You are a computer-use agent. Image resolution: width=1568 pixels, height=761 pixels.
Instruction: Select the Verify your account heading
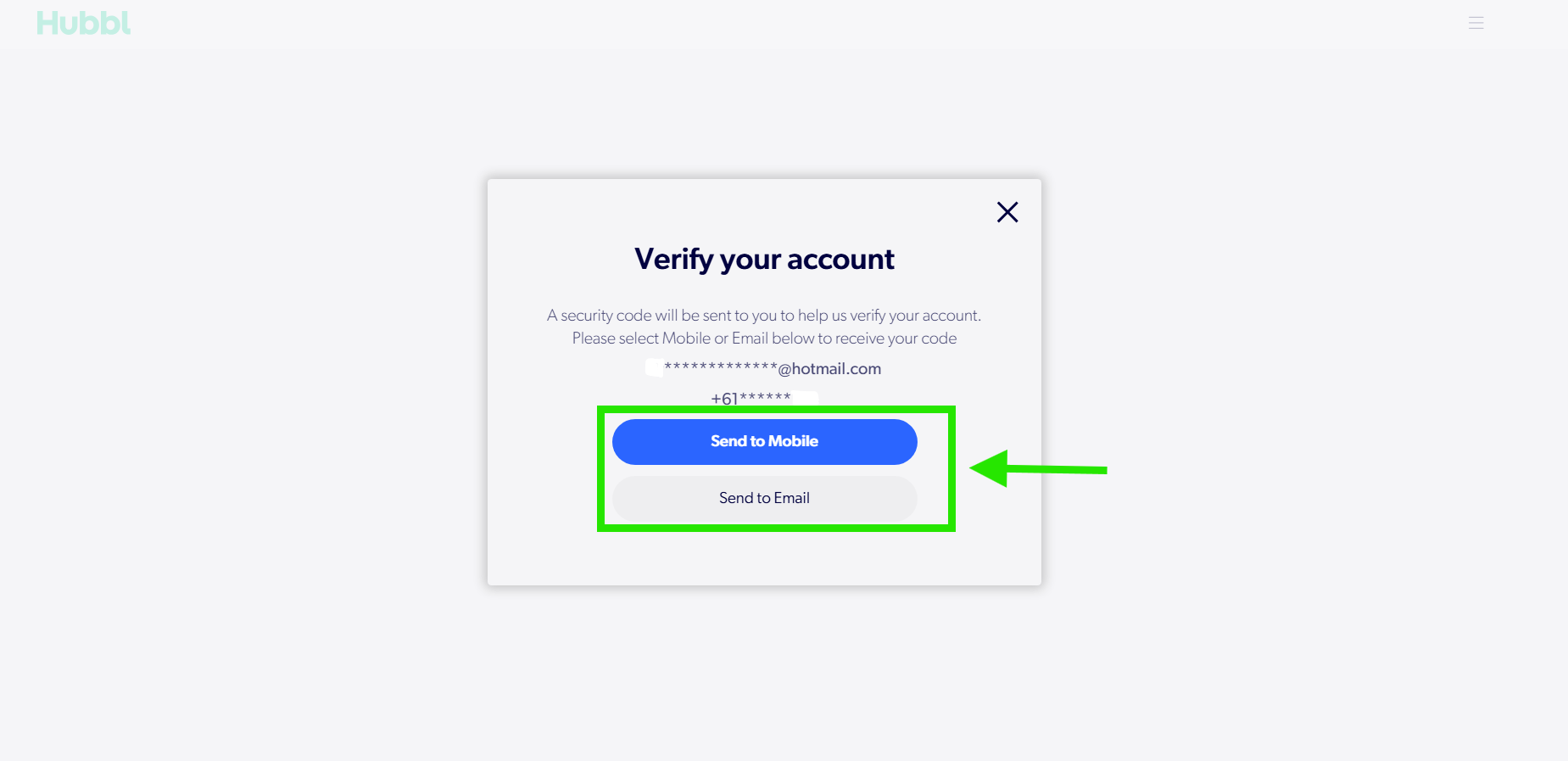tap(764, 259)
